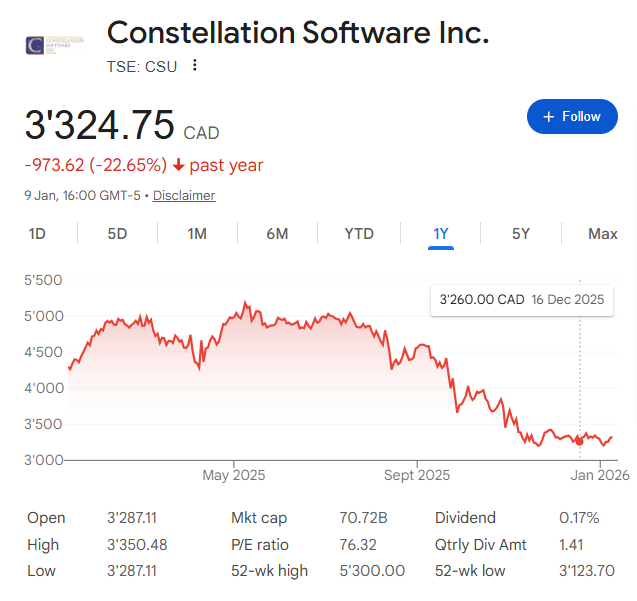
Task: View the 5Y price history
Action: pyautogui.click(x=521, y=234)
